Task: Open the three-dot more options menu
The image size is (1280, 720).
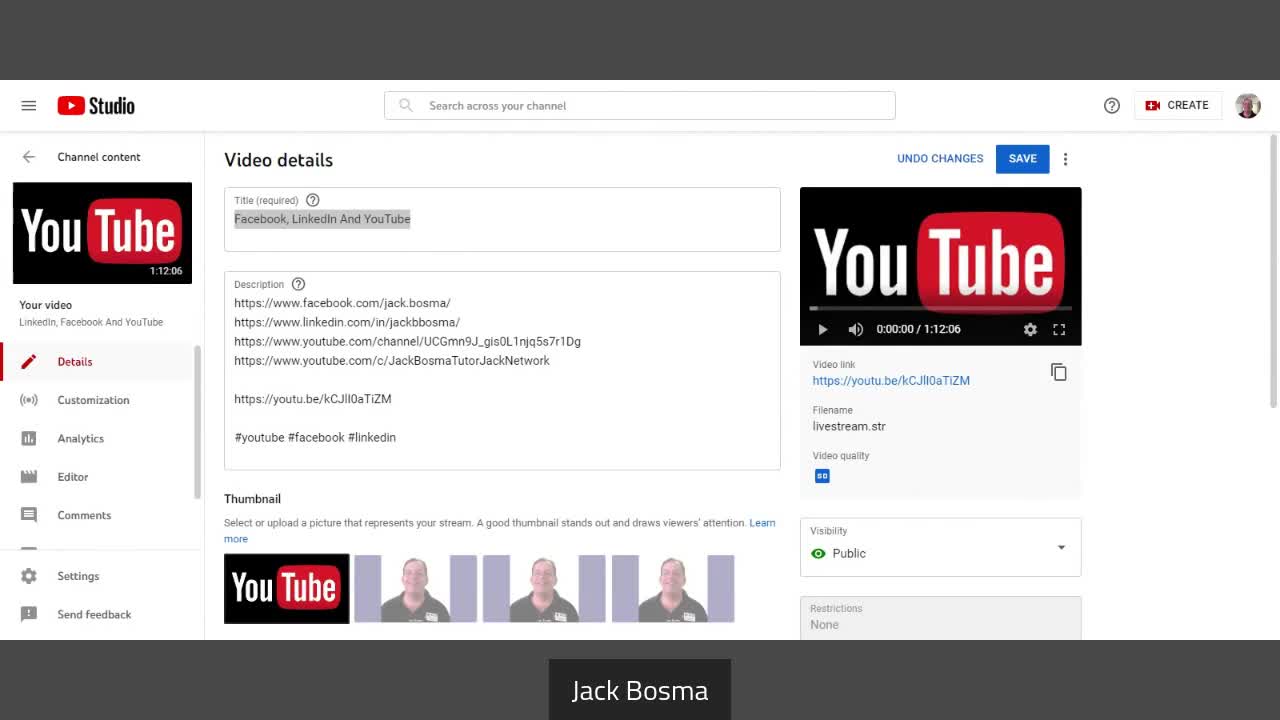Action: [1065, 159]
